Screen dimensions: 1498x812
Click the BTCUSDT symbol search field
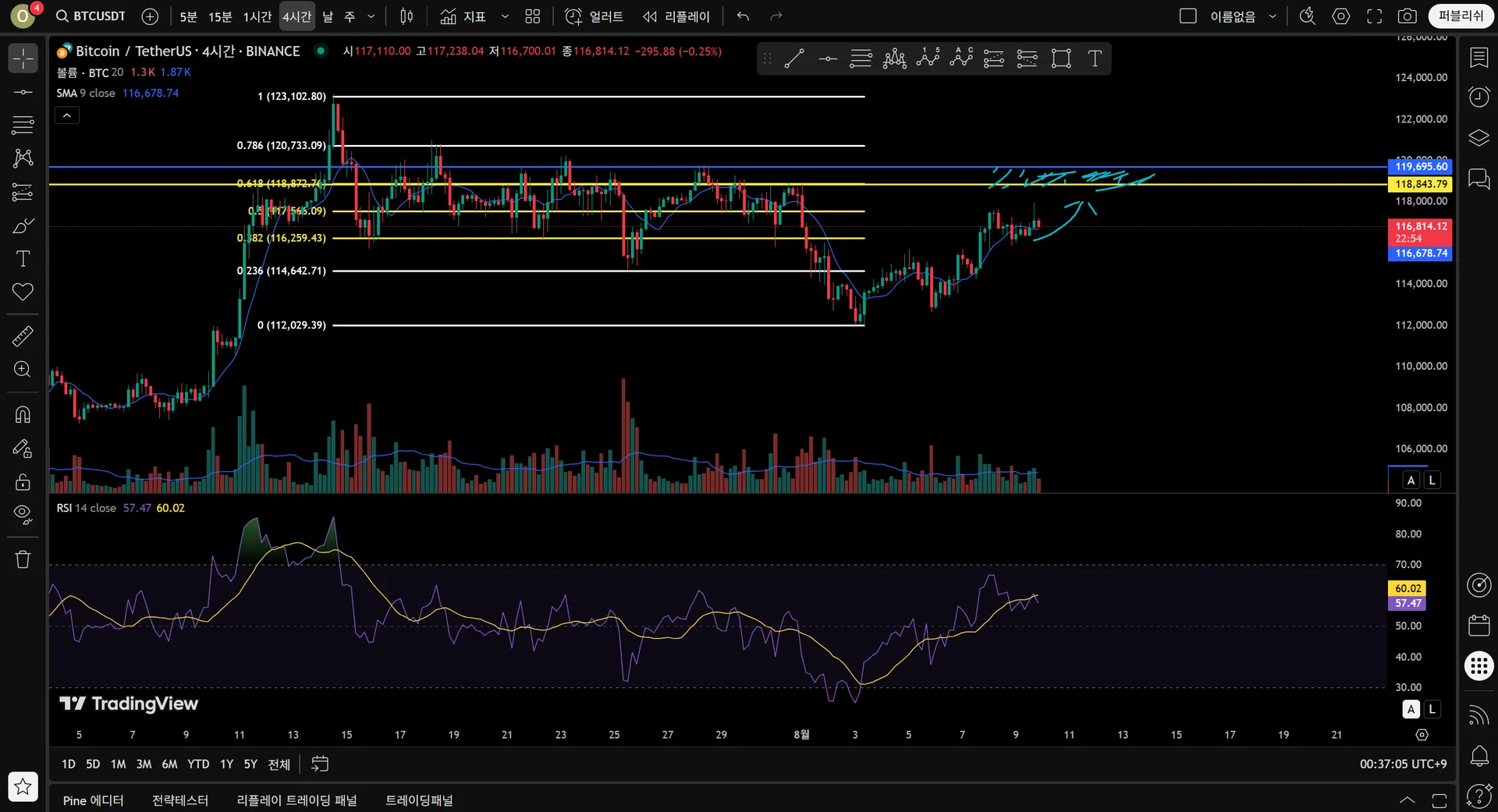[91, 16]
